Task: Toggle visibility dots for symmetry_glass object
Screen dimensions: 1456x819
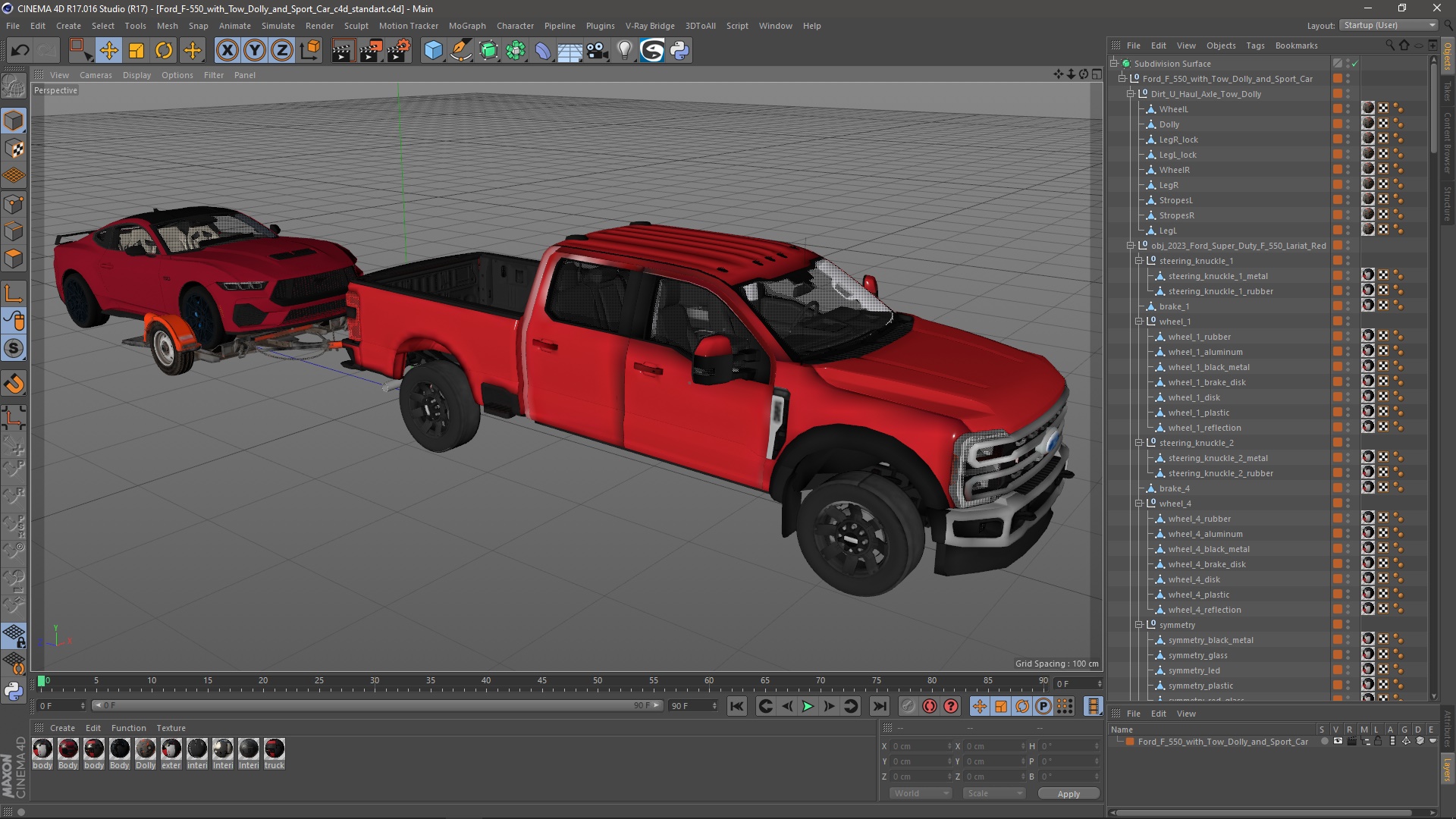Action: pos(1348,655)
